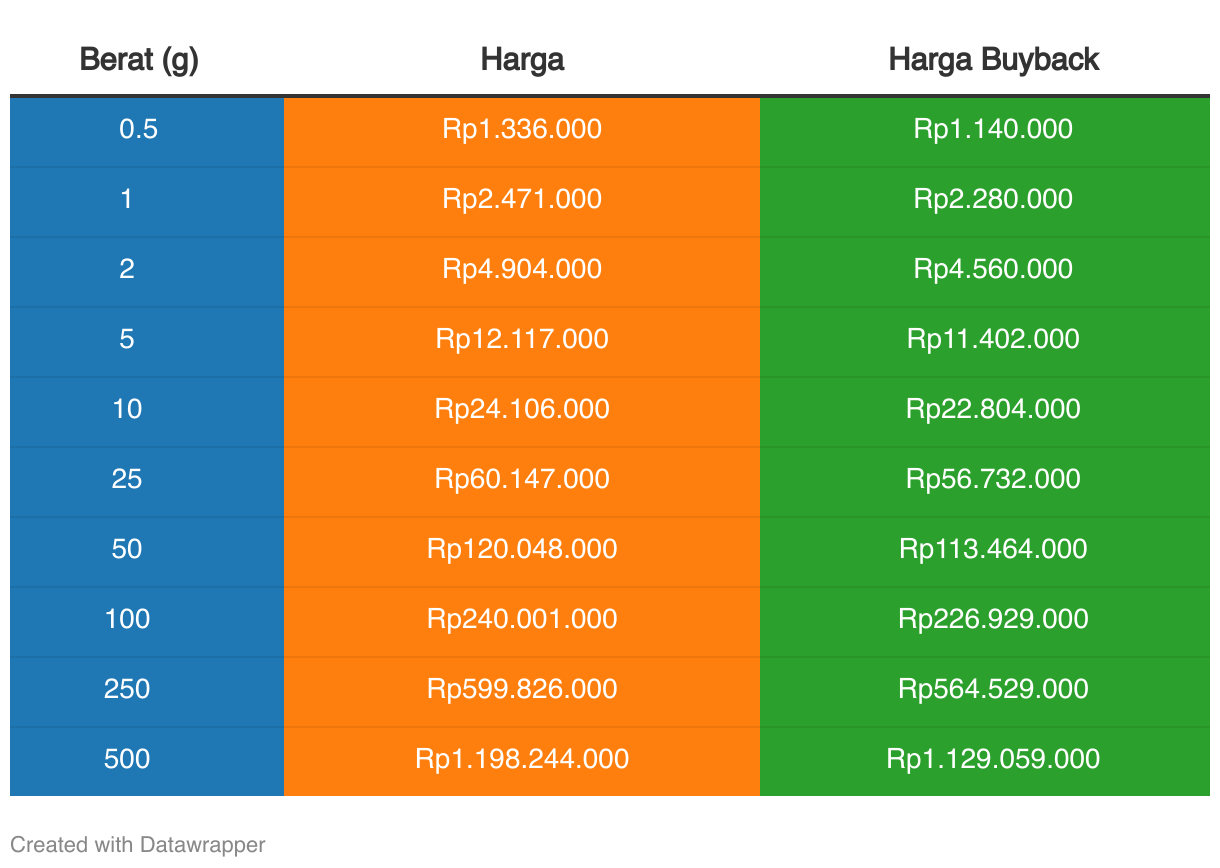Select the Rp599.826.000 price cell
This screenshot has width=1220, height=868.
[x=522, y=689]
